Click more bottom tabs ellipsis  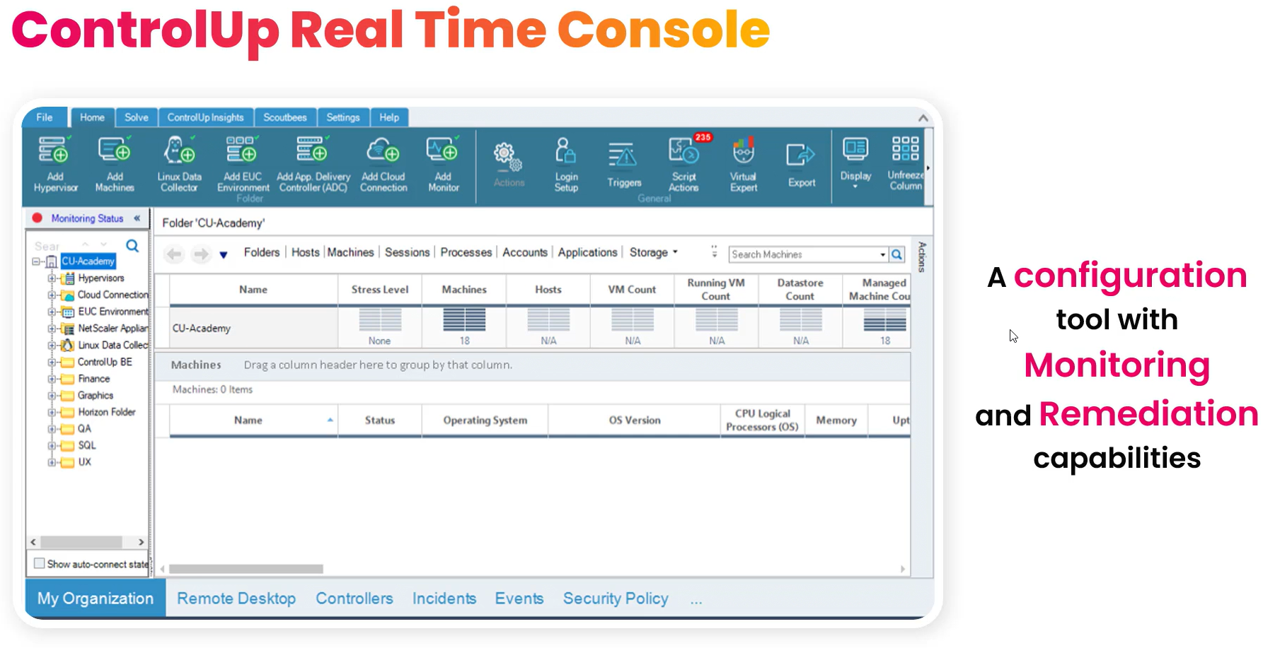pyautogui.click(x=696, y=599)
